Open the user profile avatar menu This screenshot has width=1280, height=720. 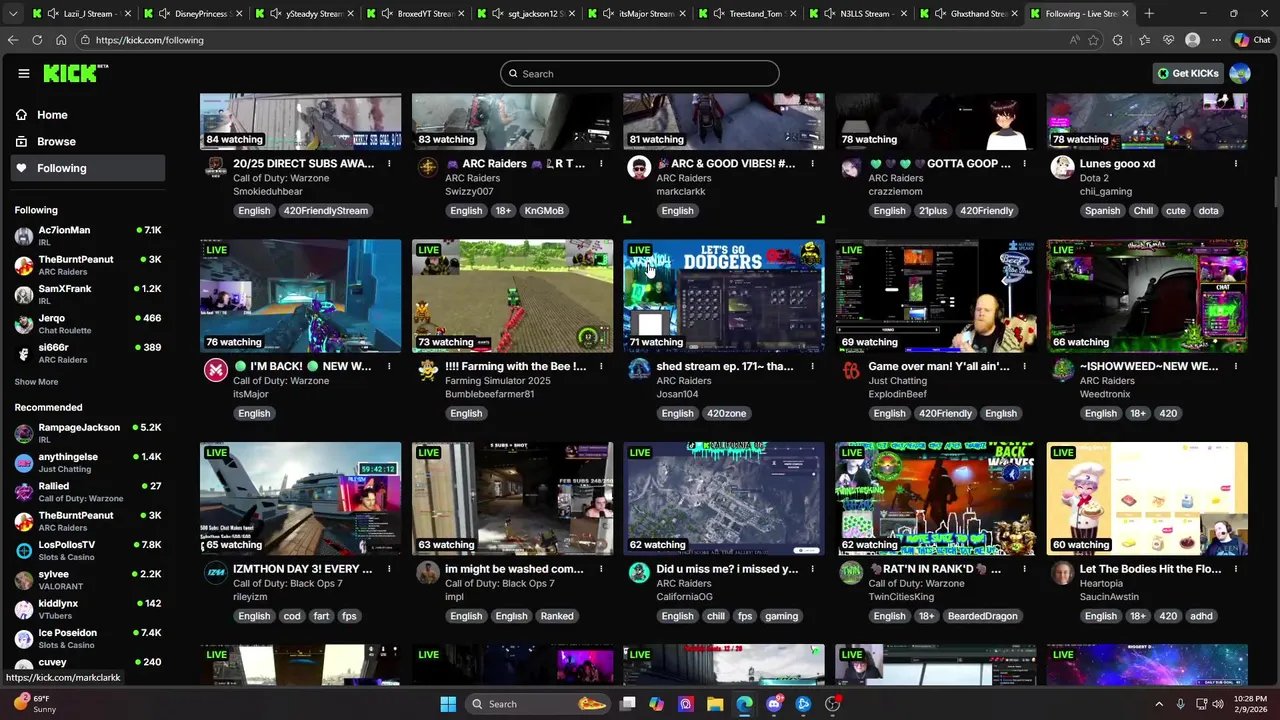tap(1240, 73)
